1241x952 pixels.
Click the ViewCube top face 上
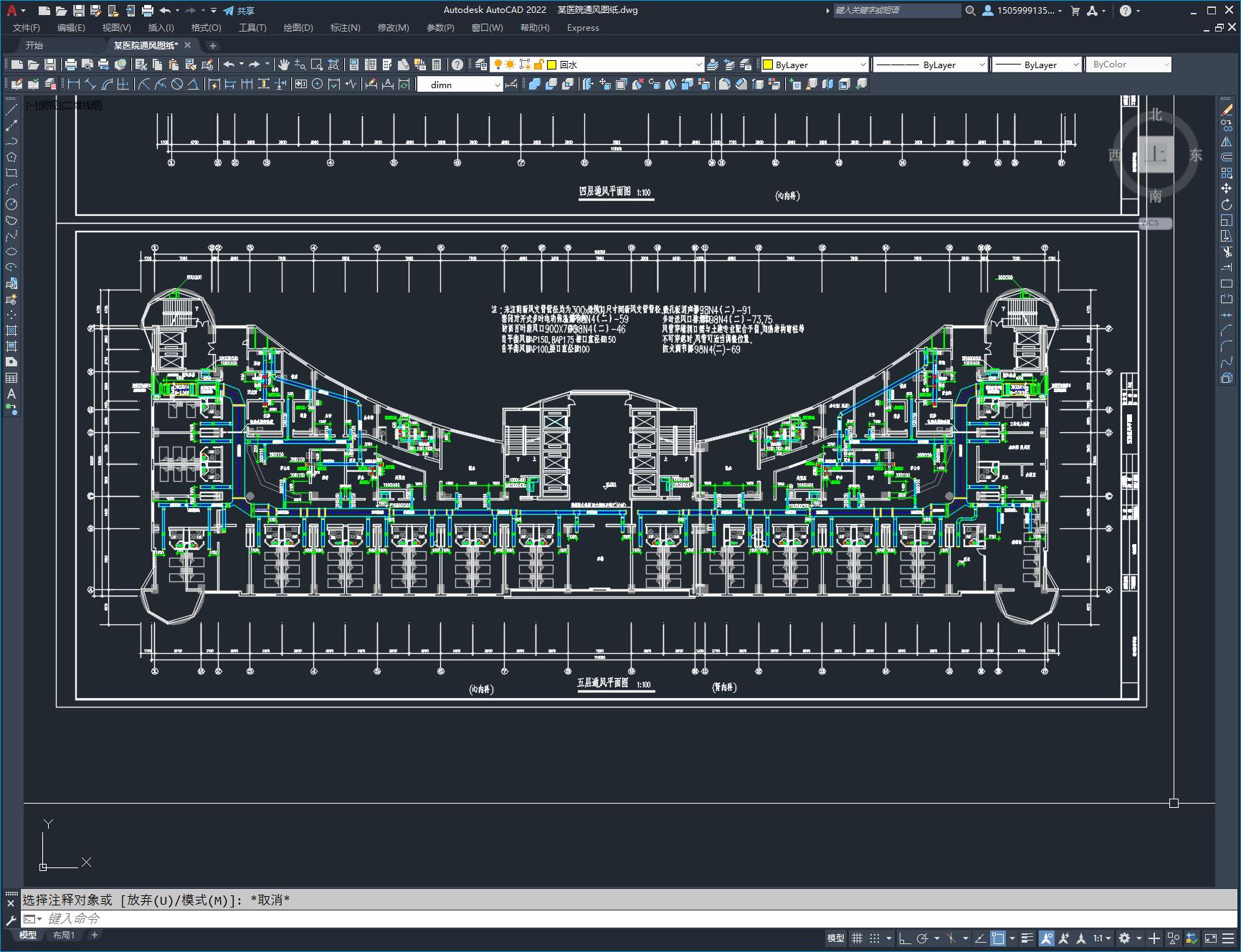1155,155
